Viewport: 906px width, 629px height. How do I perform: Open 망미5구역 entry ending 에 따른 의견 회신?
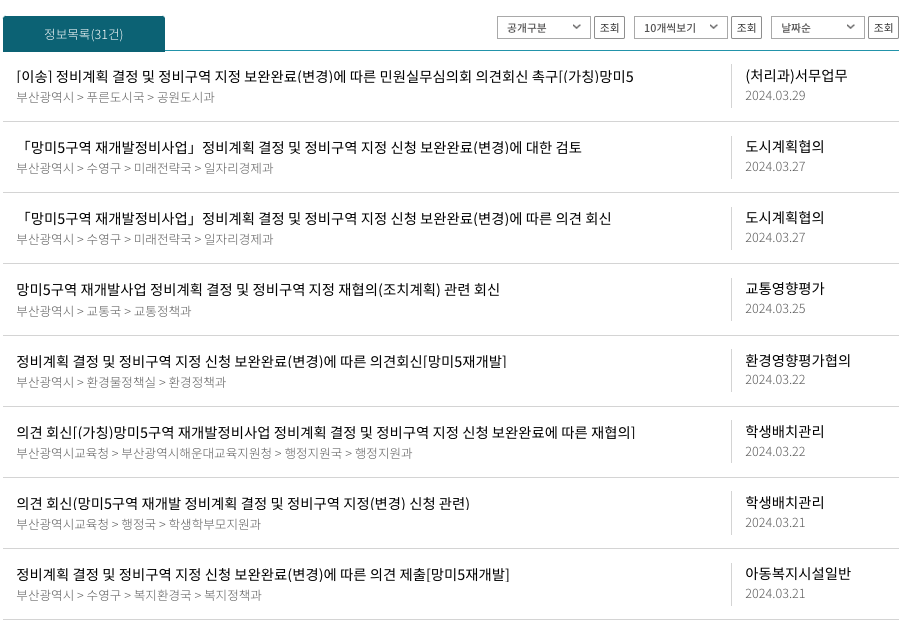point(314,218)
